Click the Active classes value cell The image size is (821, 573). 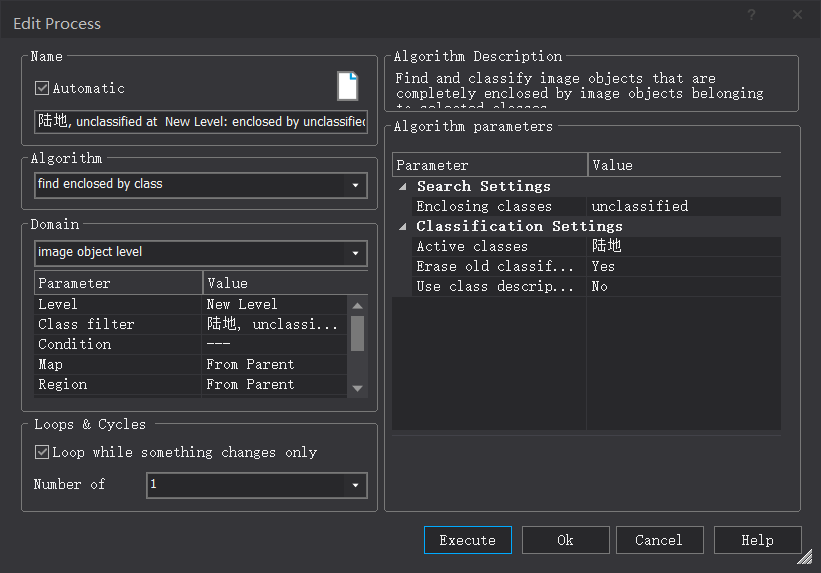683,246
